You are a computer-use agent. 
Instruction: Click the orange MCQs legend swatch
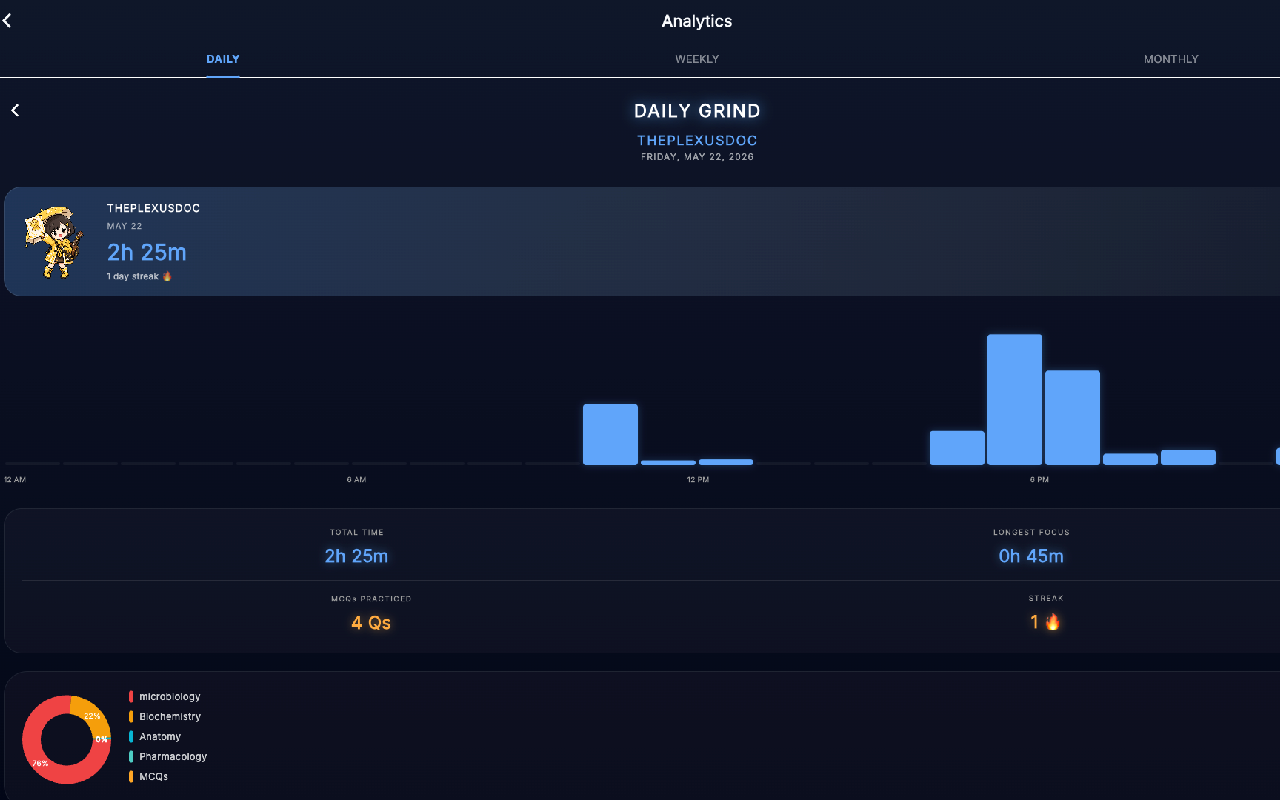[x=131, y=776]
